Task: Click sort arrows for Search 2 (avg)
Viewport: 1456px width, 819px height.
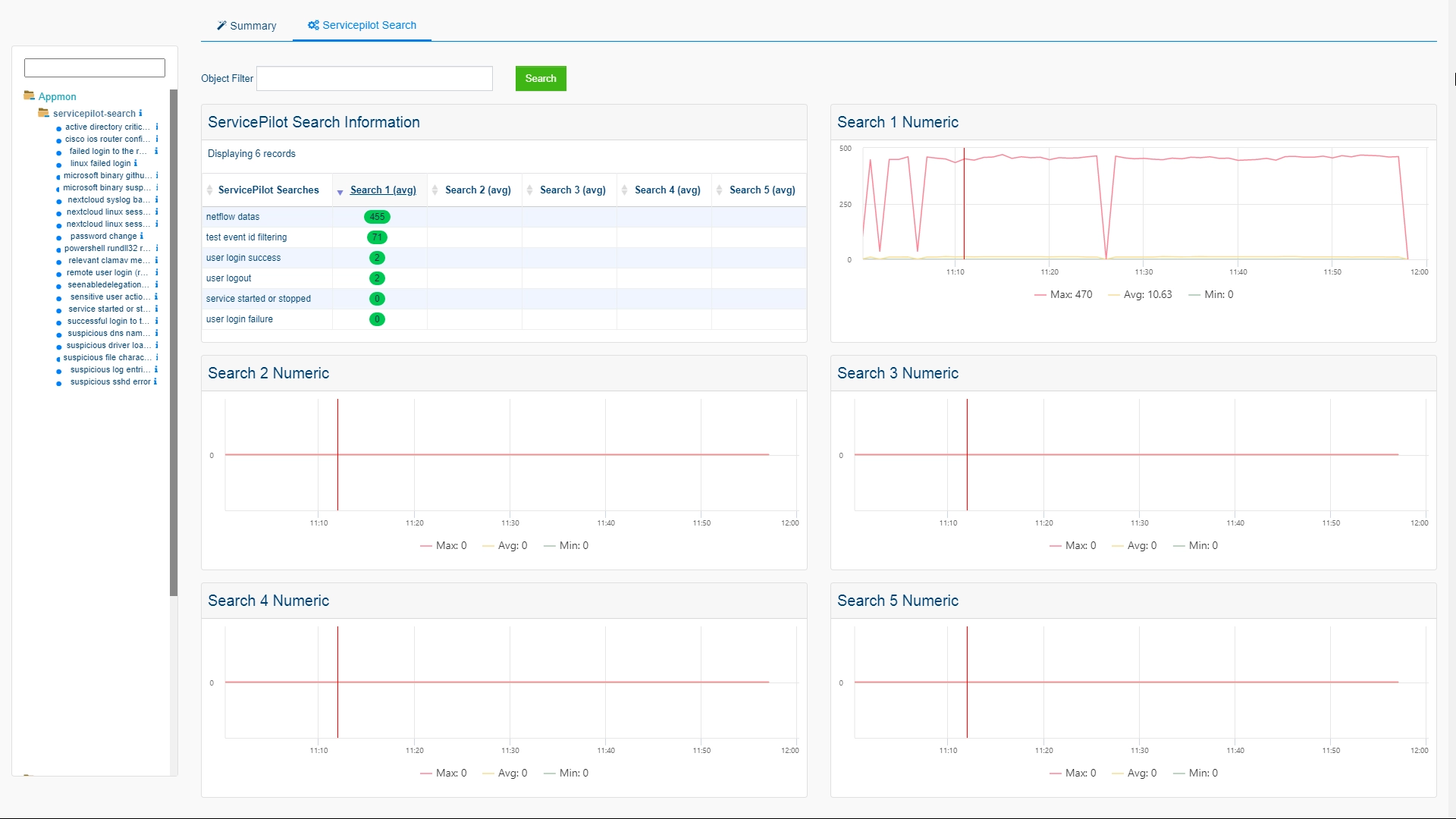Action: point(435,190)
